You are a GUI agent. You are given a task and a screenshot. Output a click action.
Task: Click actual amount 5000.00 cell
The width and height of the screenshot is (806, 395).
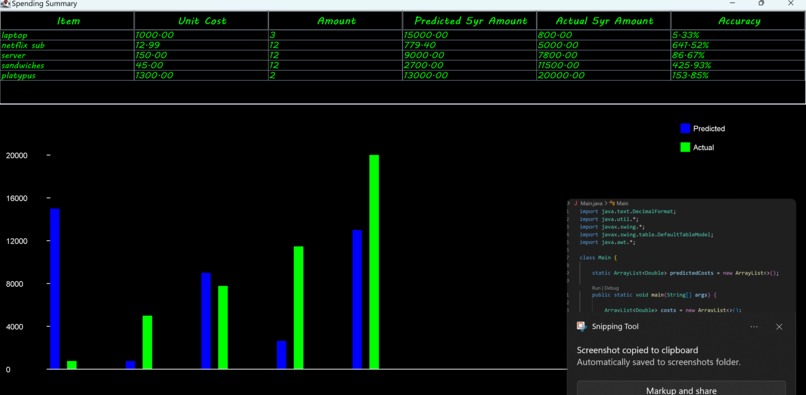pos(604,45)
